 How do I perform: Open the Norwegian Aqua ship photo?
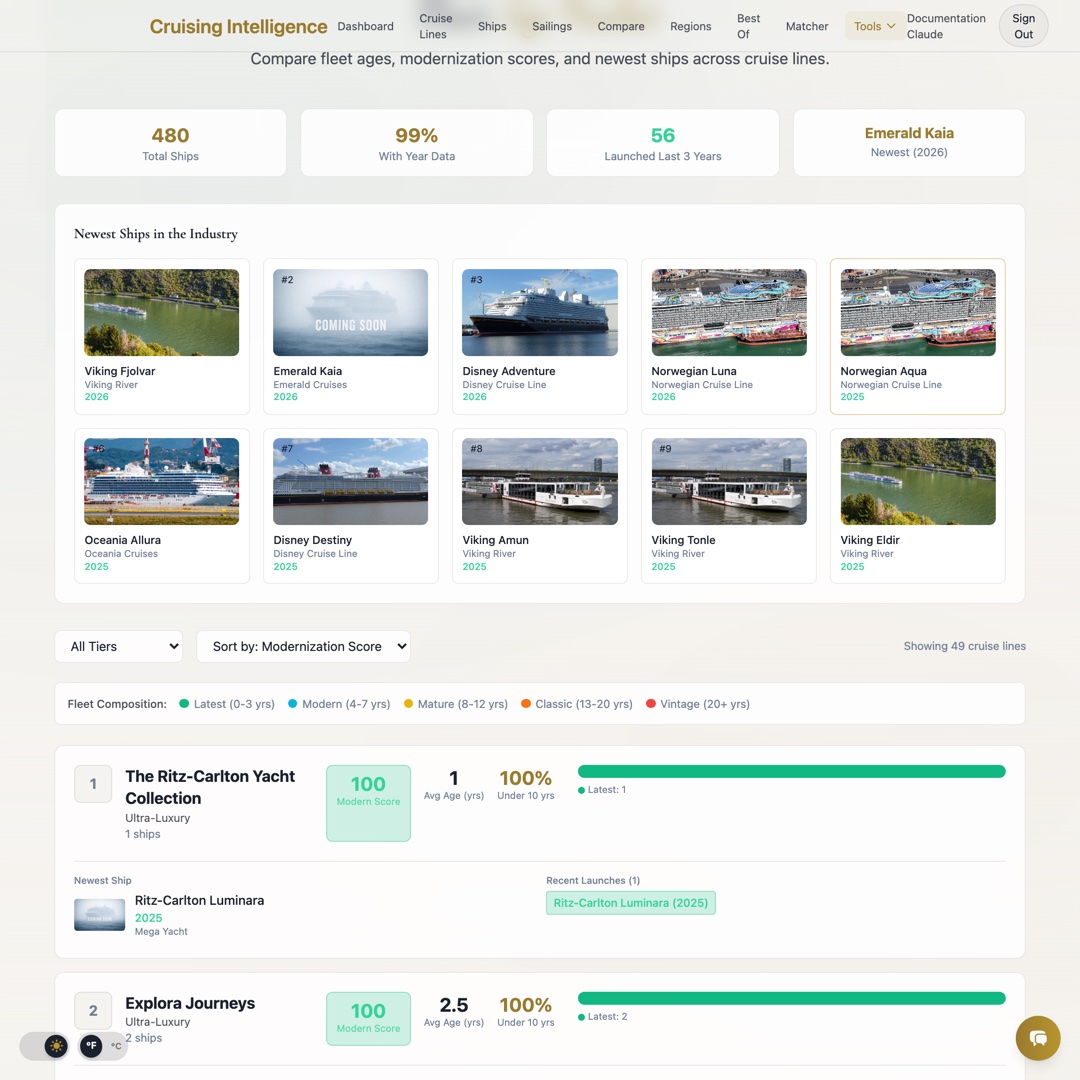tap(917, 313)
